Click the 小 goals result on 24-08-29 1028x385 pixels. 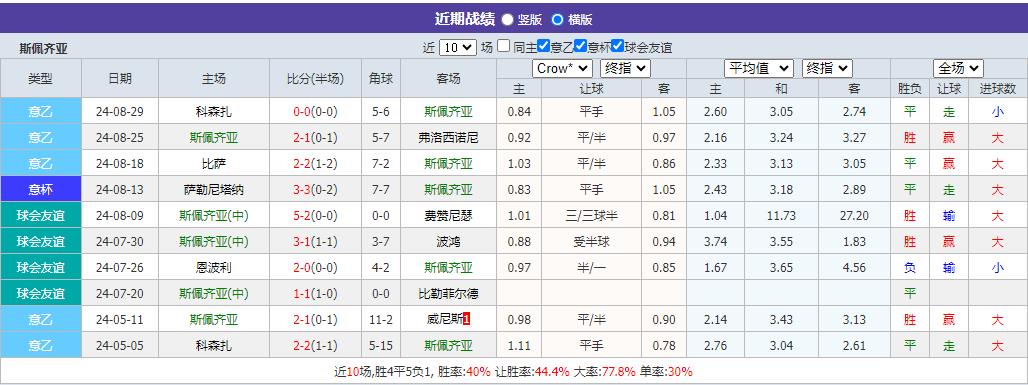coord(998,111)
